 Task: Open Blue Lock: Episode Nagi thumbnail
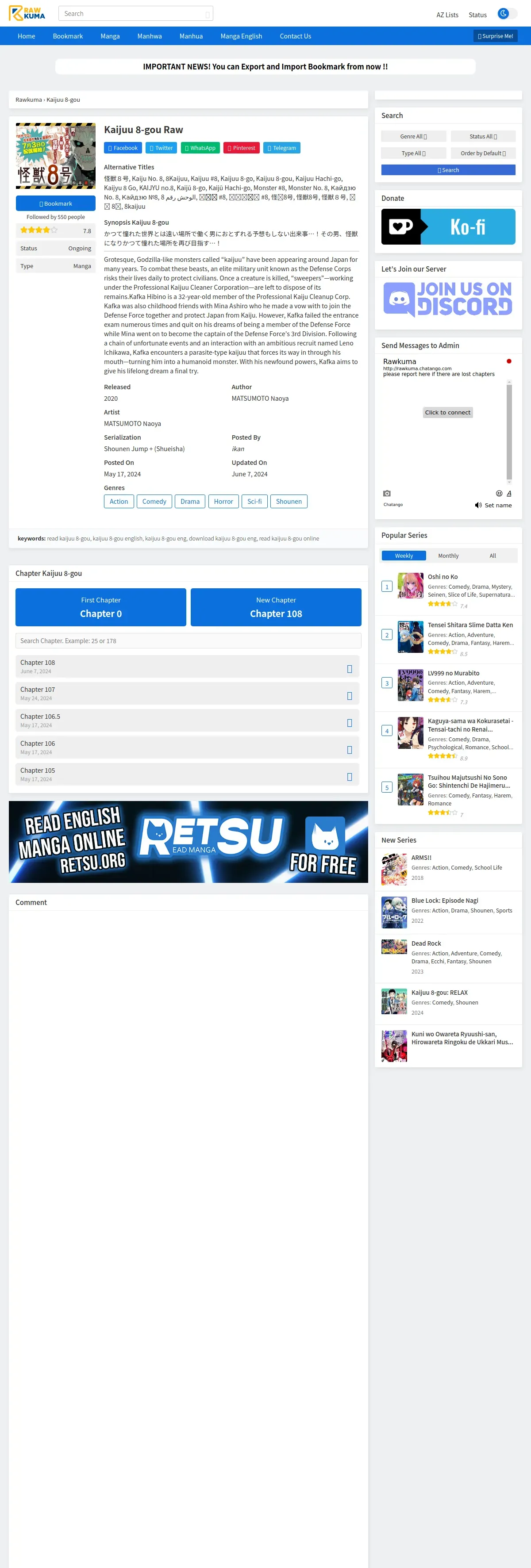pyautogui.click(x=394, y=912)
